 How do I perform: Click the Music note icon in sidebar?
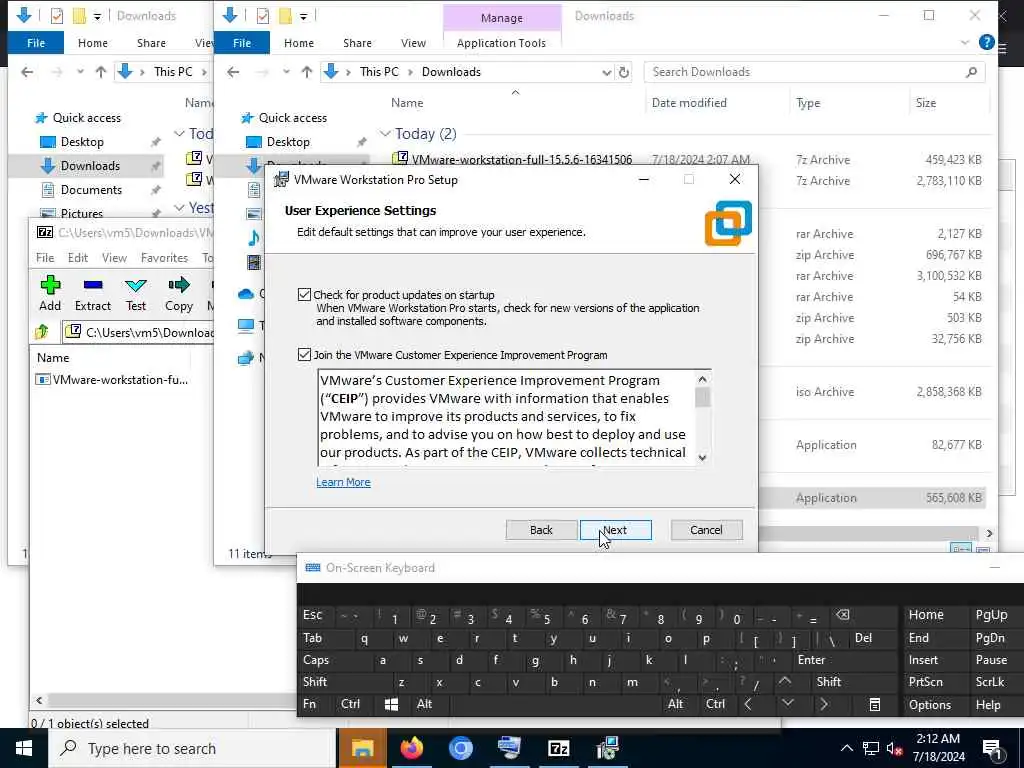pyautogui.click(x=253, y=238)
